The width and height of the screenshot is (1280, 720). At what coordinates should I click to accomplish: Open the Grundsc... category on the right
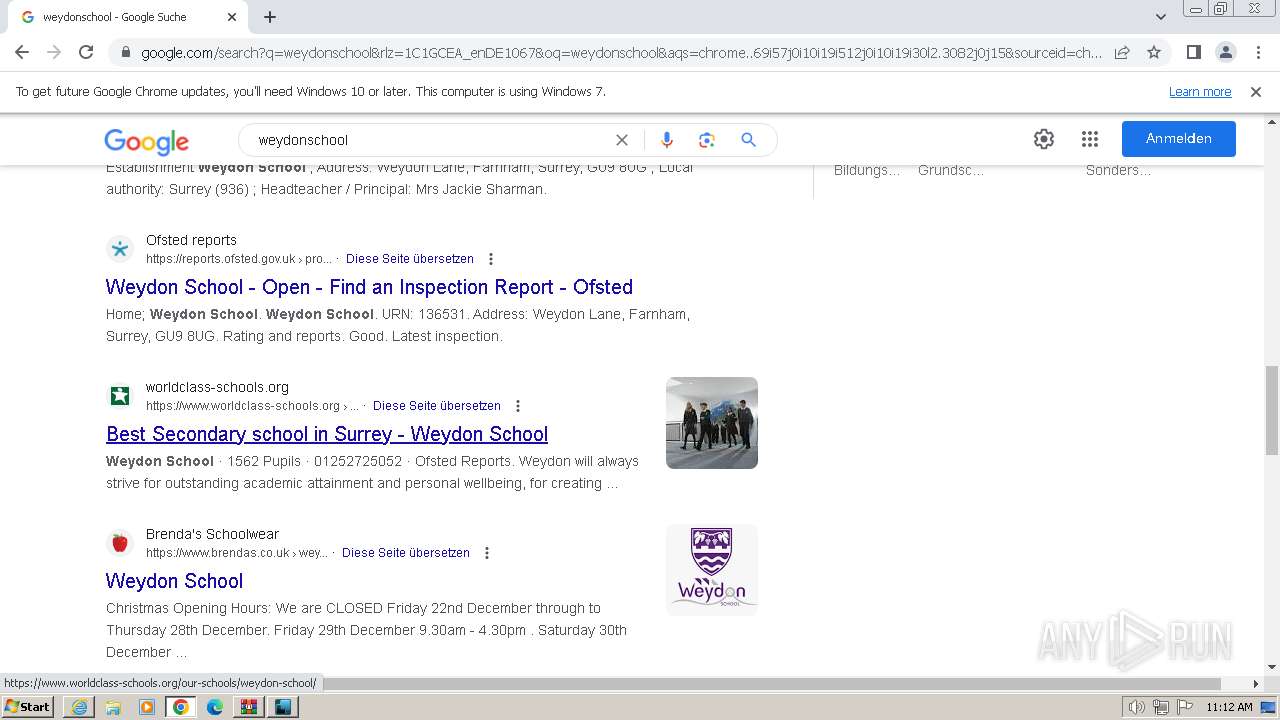tap(951, 170)
